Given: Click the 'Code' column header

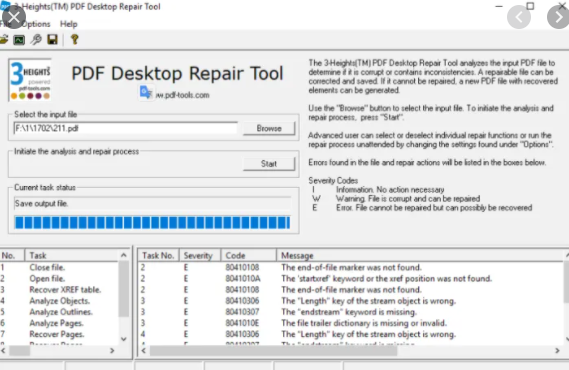Looking at the screenshot, I should [249, 255].
